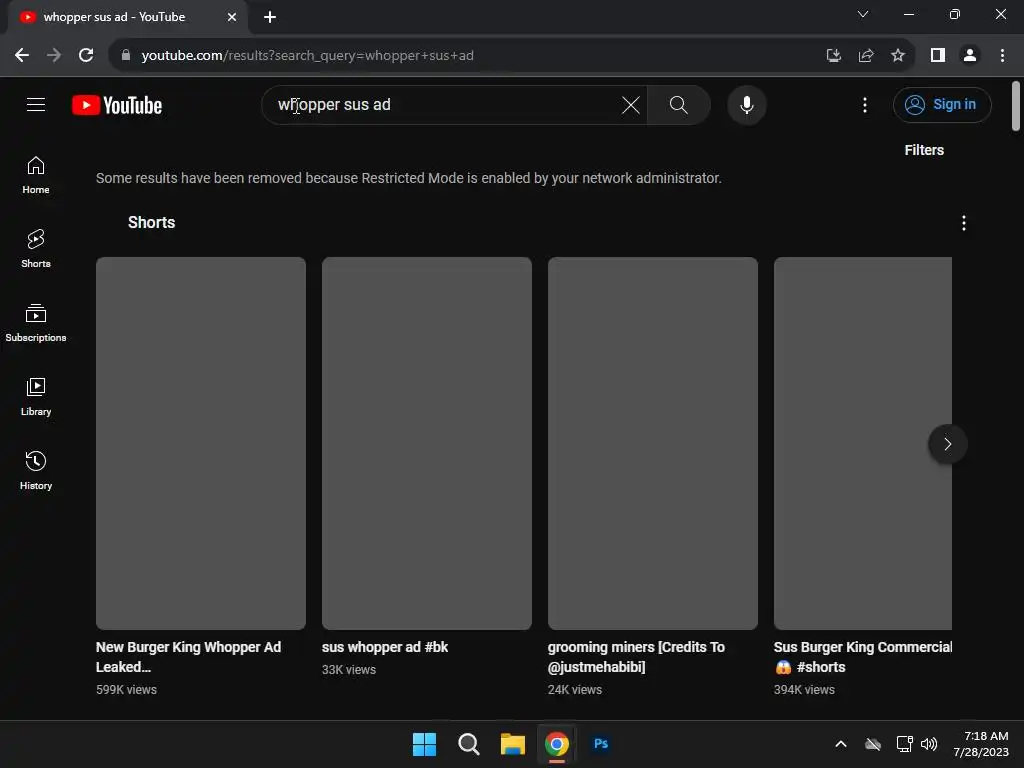Open the Filters options

pyautogui.click(x=923, y=150)
